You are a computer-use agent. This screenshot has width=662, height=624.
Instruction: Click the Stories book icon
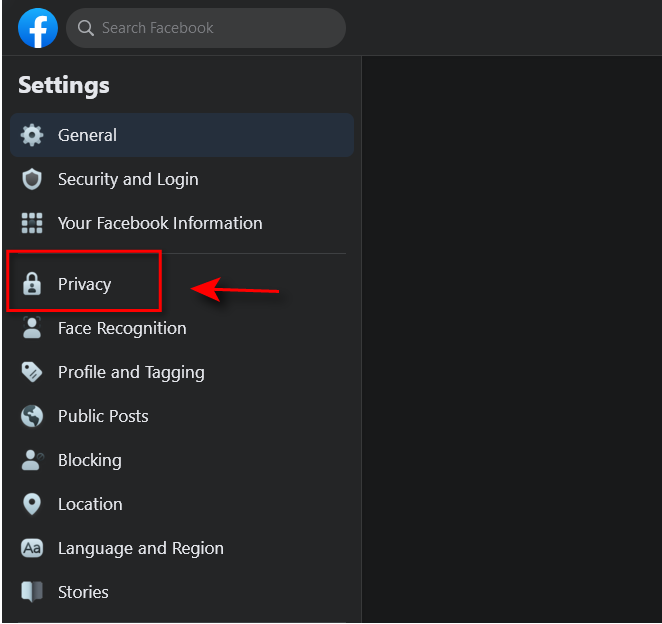pyautogui.click(x=32, y=591)
